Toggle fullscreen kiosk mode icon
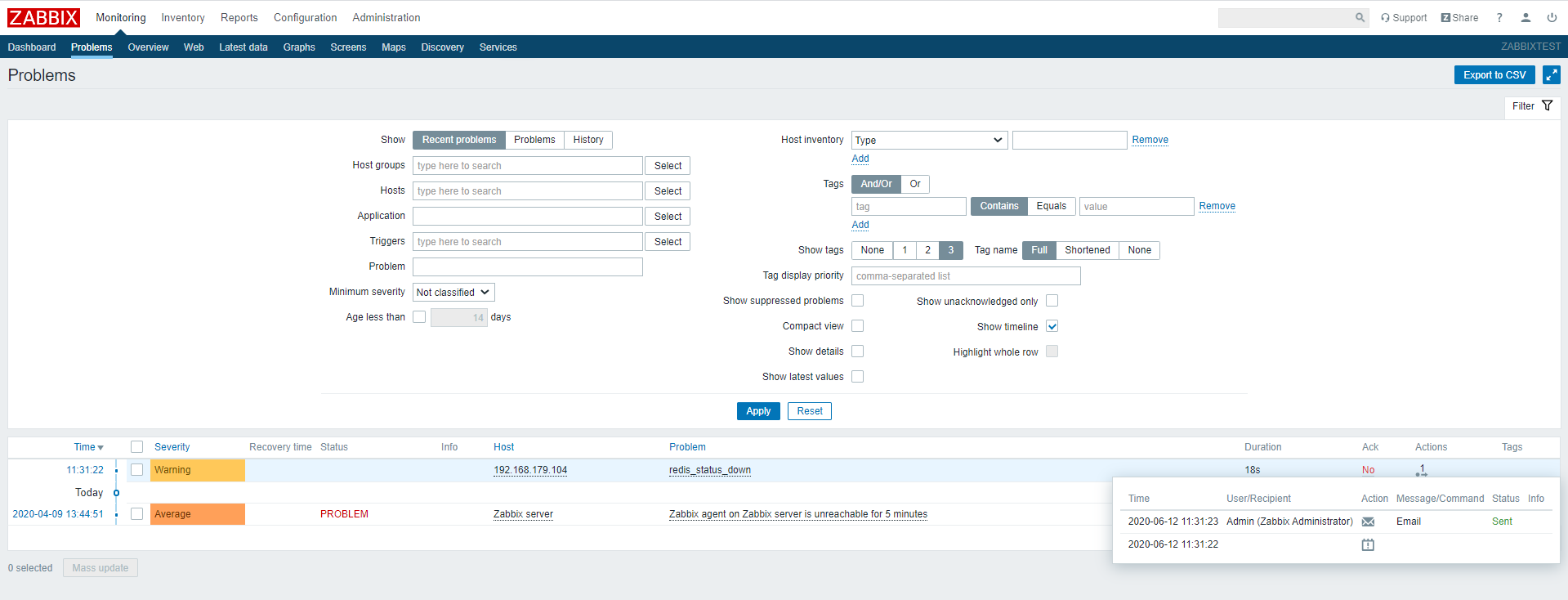This screenshot has width=1568, height=600. (1551, 75)
